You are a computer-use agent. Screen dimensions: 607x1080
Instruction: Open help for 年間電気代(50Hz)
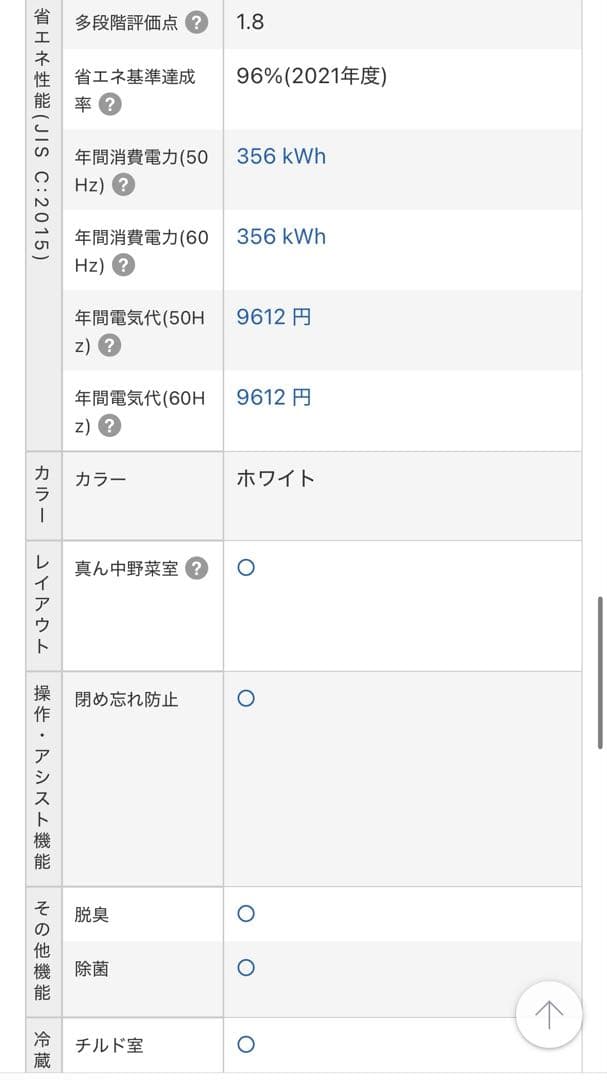point(110,344)
